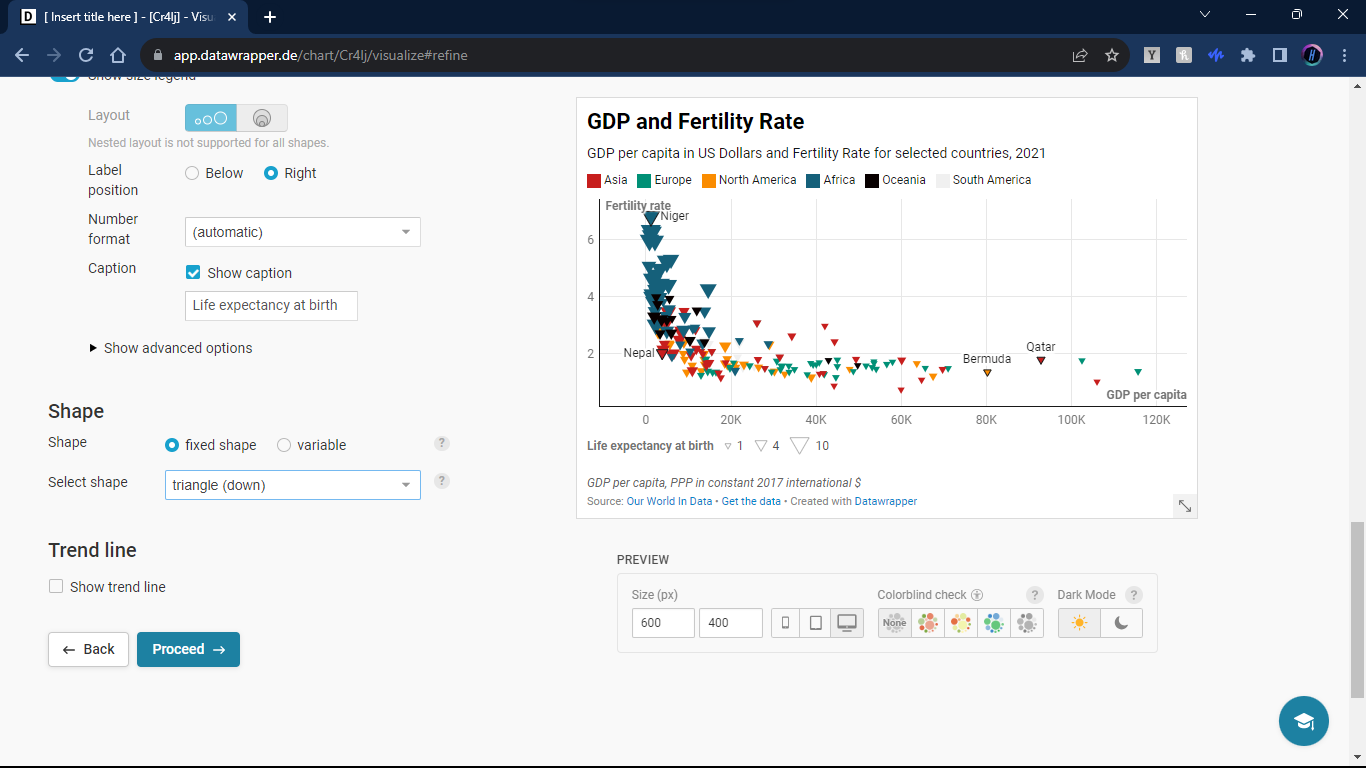Select the Below label position option
This screenshot has height=768, width=1366.
192,173
